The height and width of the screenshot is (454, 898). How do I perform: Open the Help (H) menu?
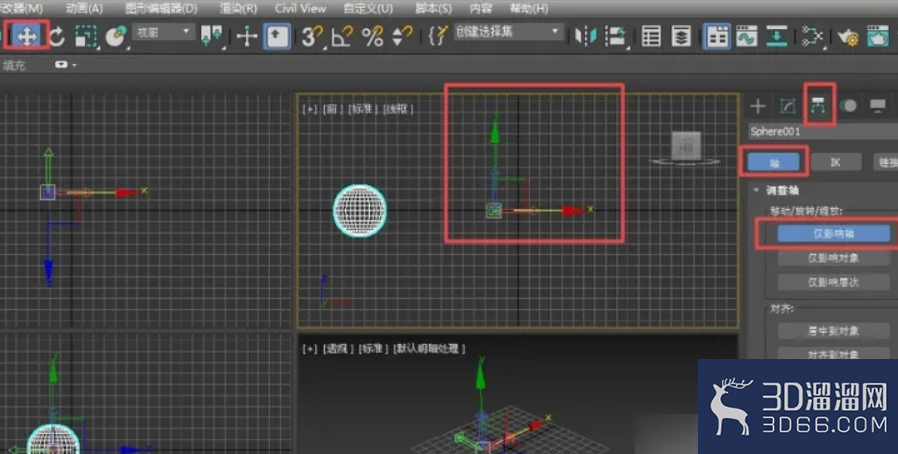click(529, 9)
